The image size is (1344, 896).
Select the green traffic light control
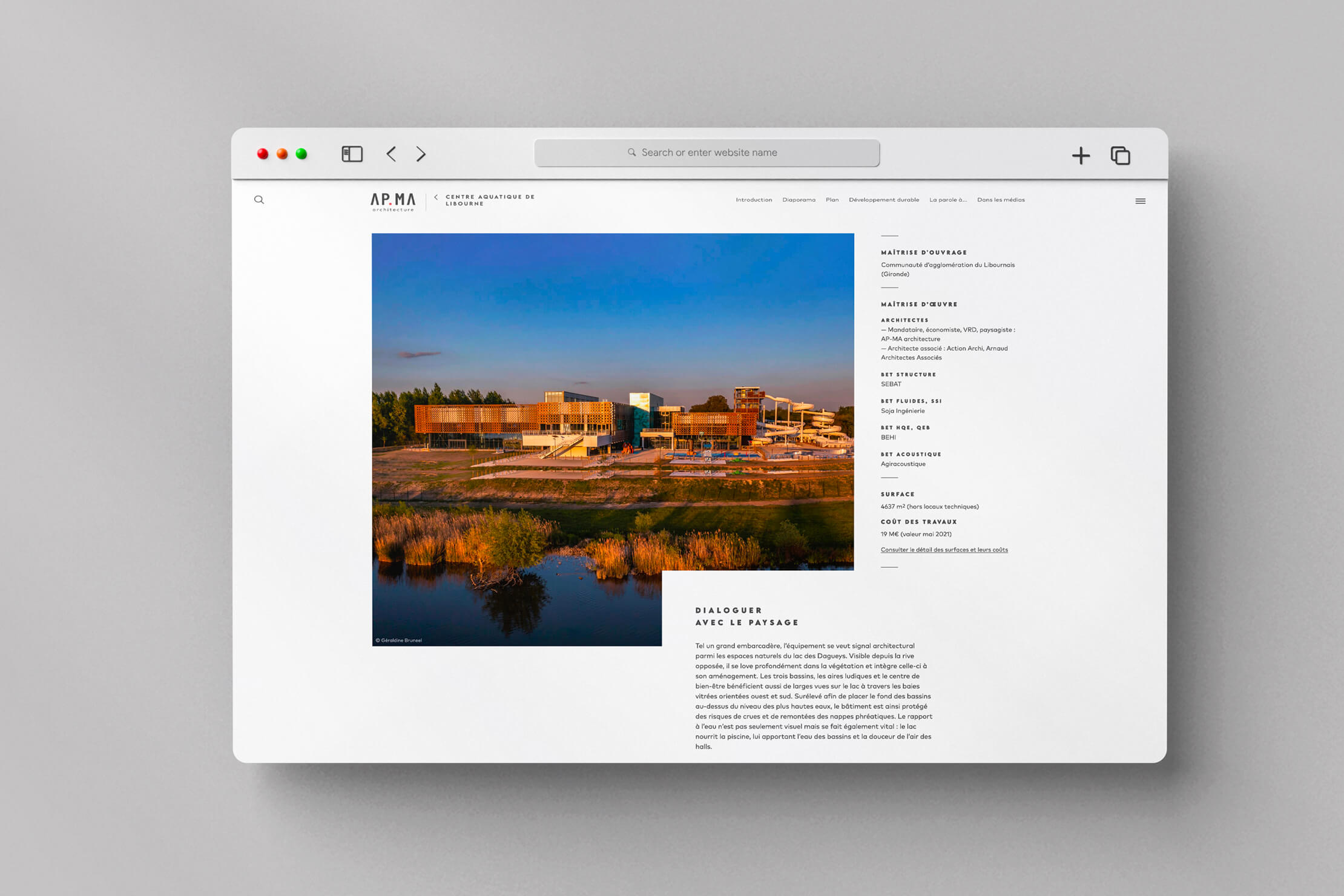[301, 154]
